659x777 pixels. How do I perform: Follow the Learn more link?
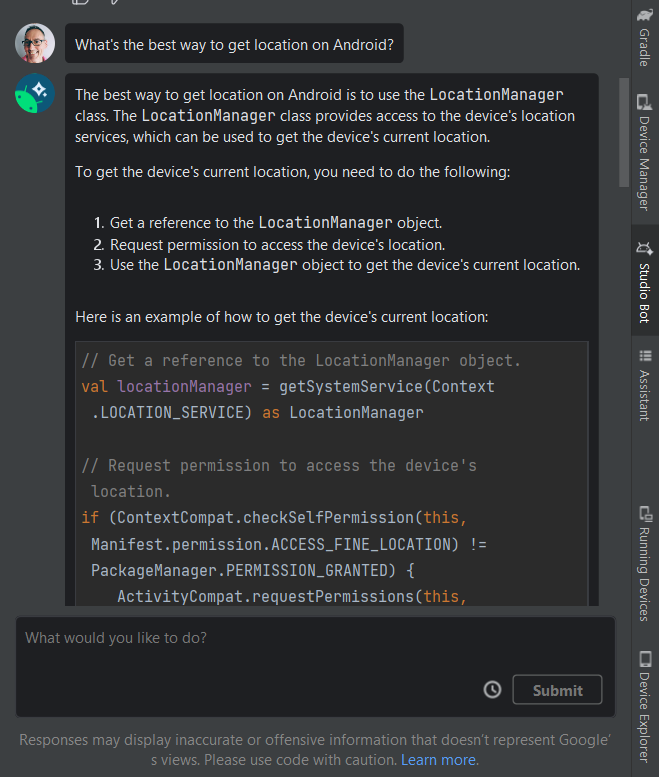(x=439, y=760)
